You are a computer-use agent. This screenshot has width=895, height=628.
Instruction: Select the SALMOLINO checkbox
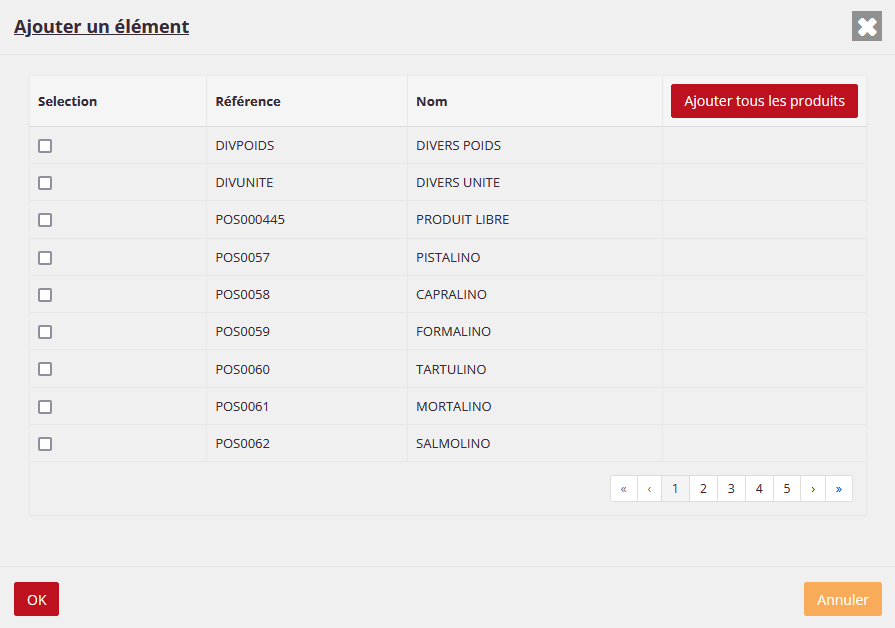tap(45, 444)
